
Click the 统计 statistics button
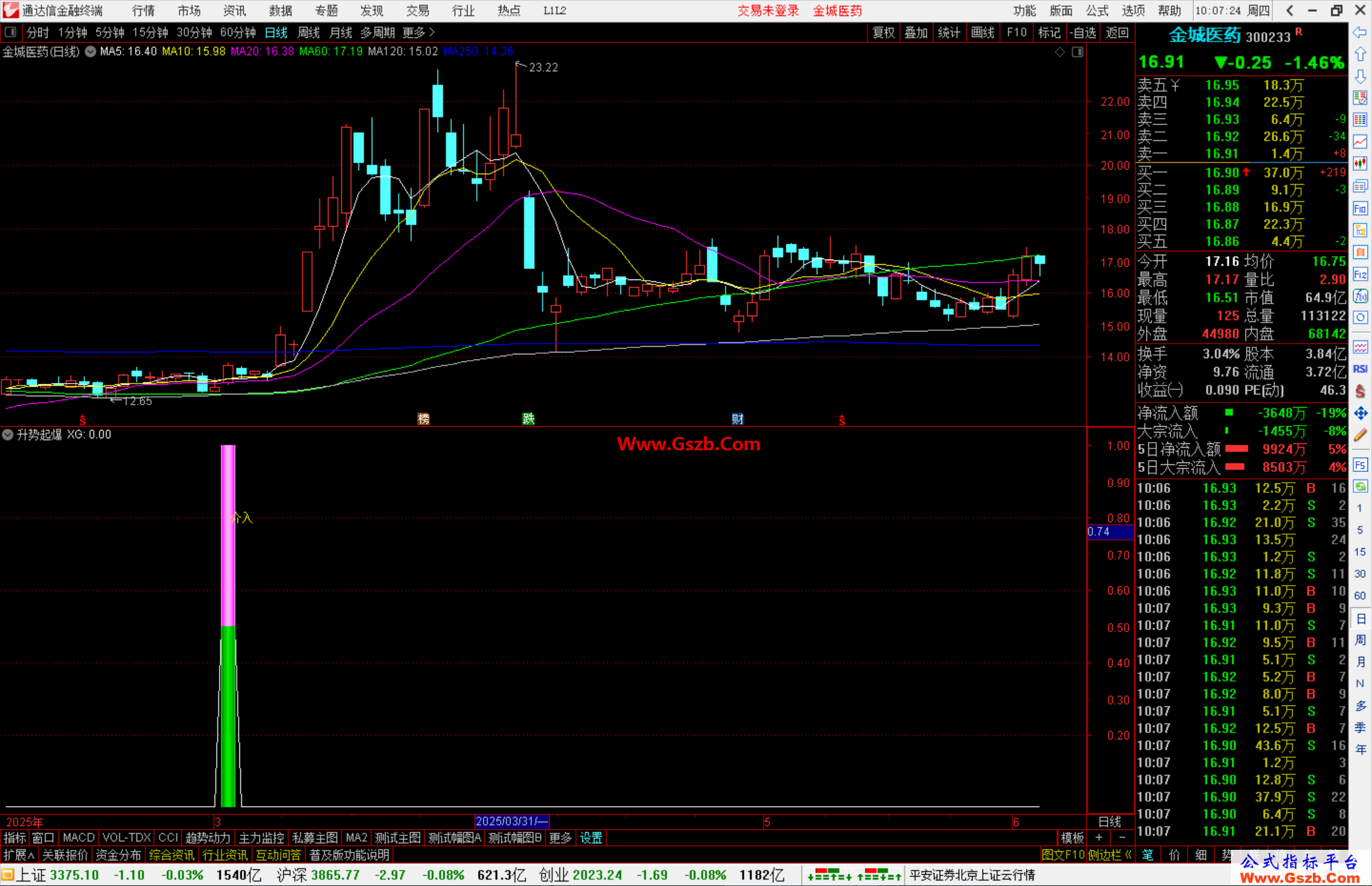949,32
